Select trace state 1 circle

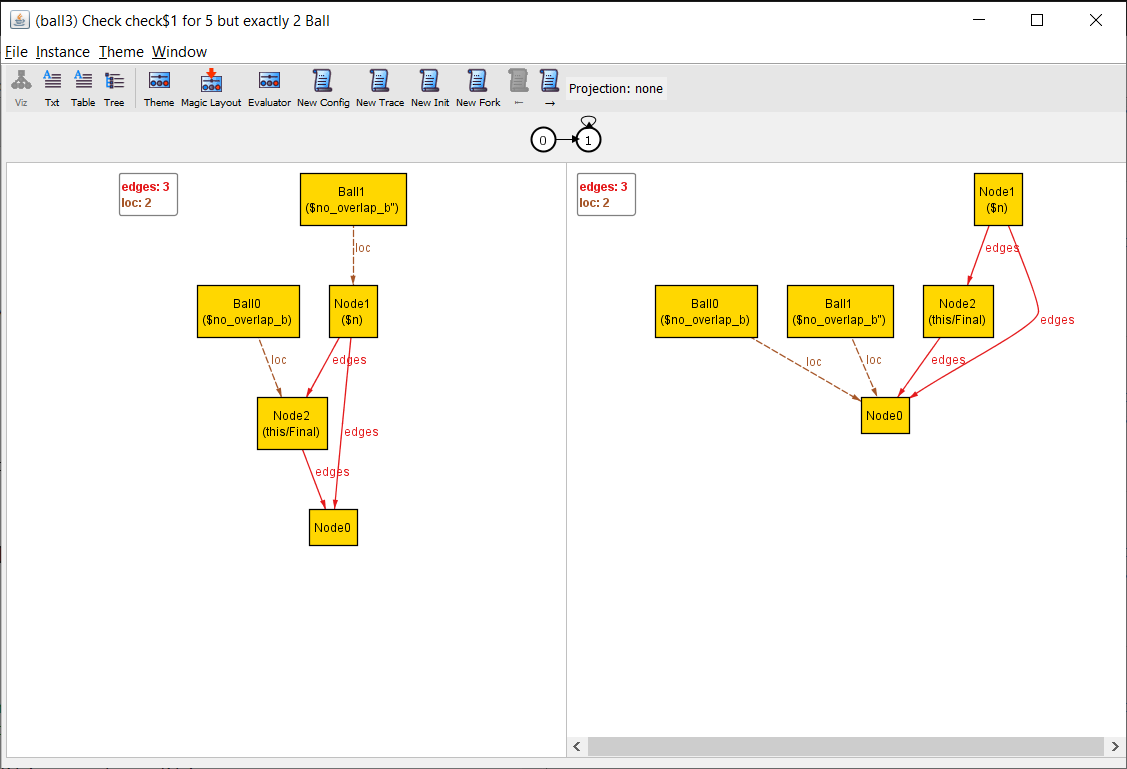589,141
